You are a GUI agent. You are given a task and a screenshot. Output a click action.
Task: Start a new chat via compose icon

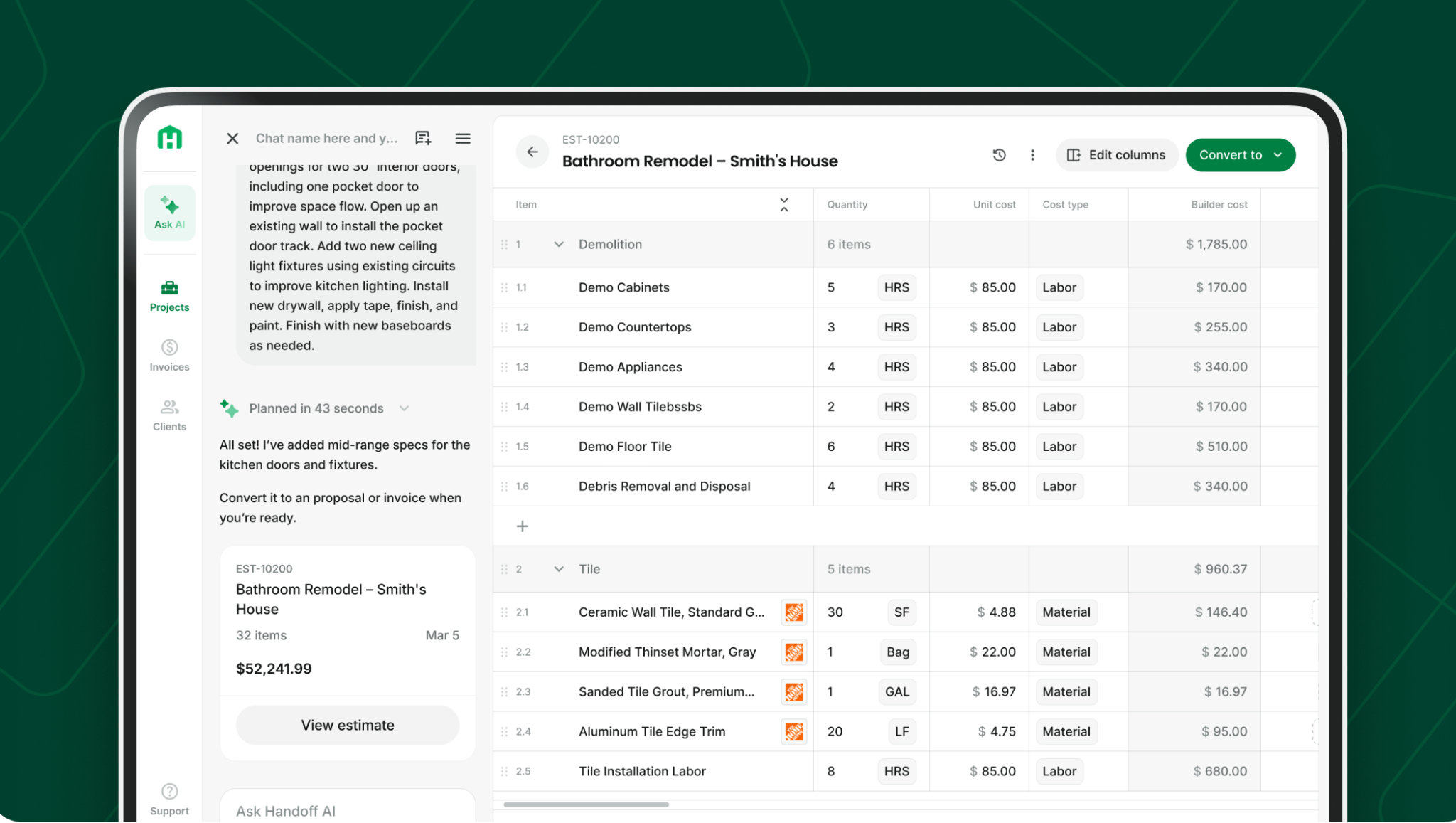pos(423,139)
